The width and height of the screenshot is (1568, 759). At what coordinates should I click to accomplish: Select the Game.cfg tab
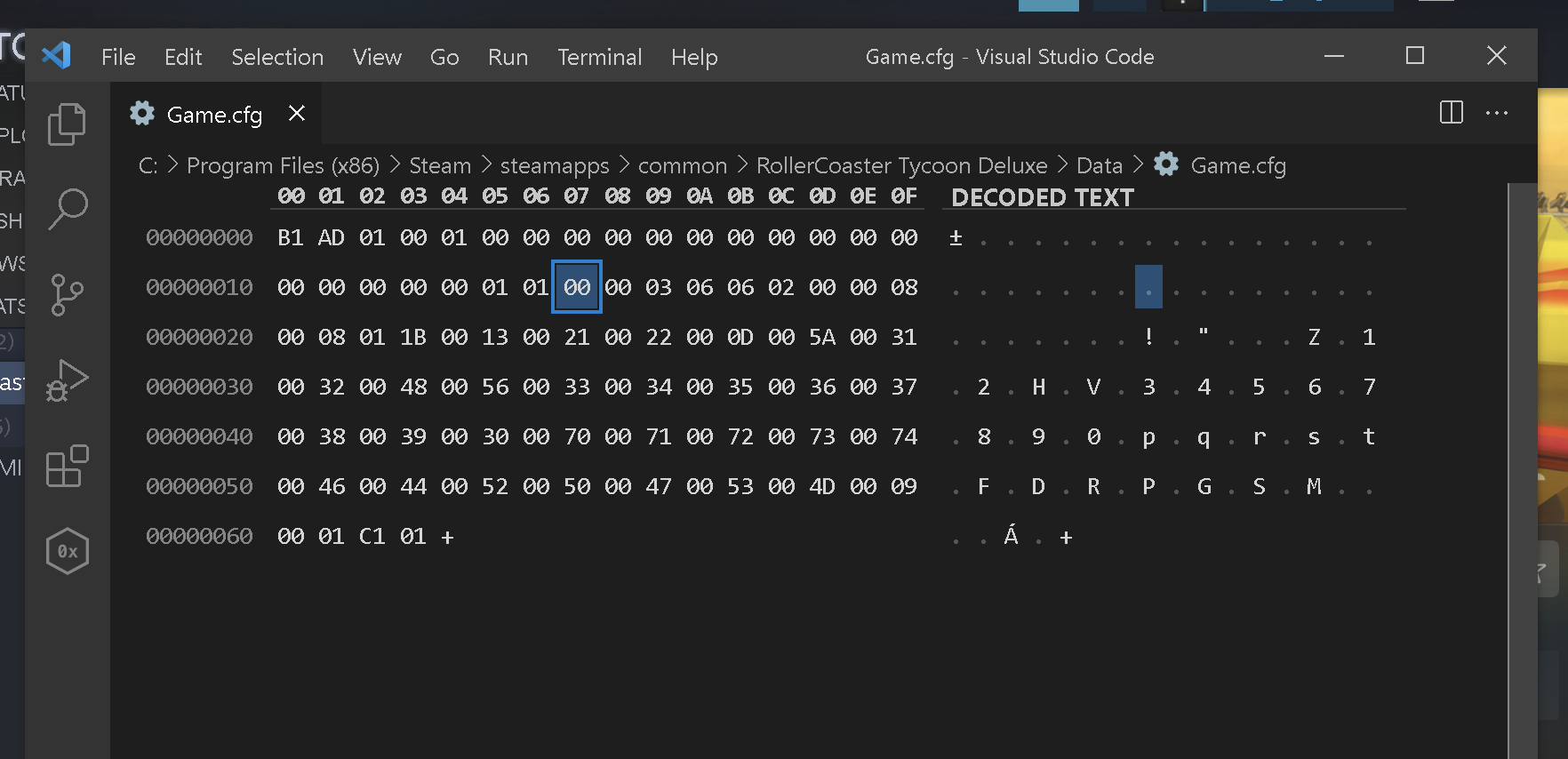click(x=214, y=114)
